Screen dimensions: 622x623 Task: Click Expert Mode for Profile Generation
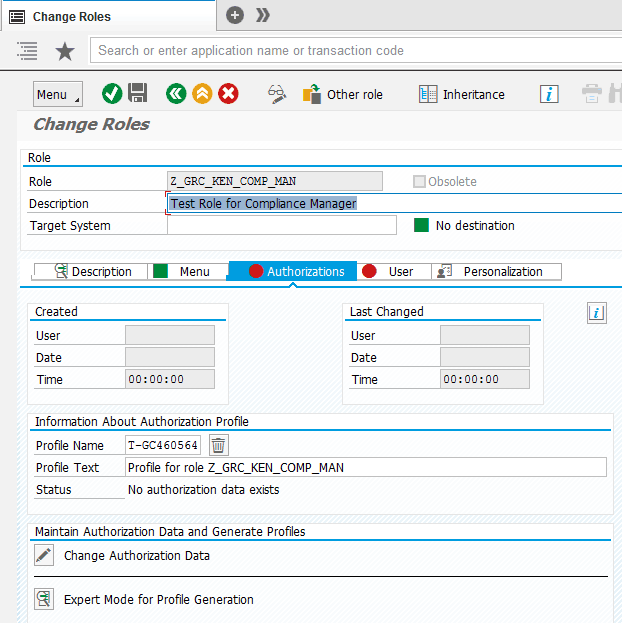tap(158, 599)
